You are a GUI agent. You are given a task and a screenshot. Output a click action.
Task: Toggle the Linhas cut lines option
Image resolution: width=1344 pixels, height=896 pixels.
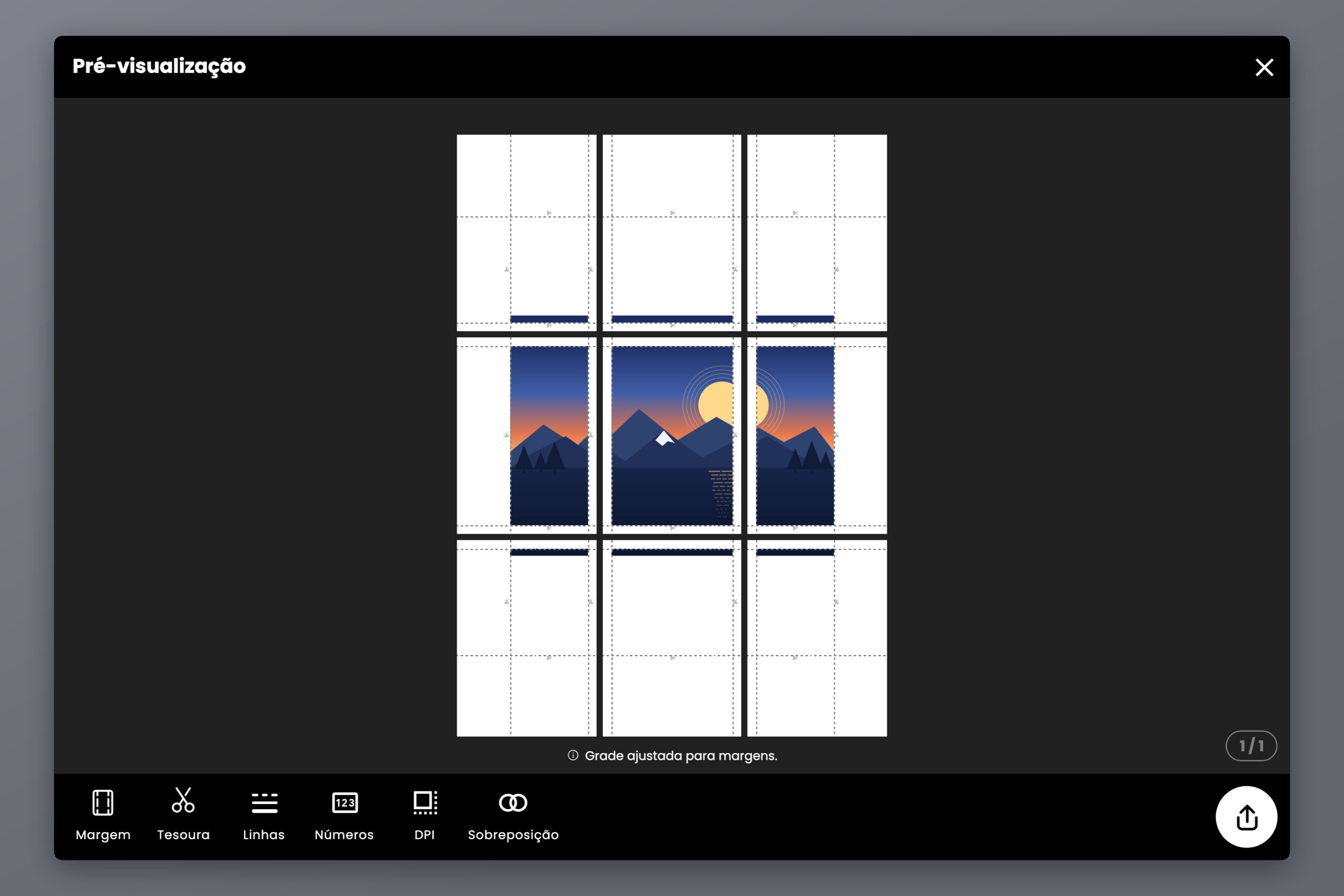(x=264, y=815)
